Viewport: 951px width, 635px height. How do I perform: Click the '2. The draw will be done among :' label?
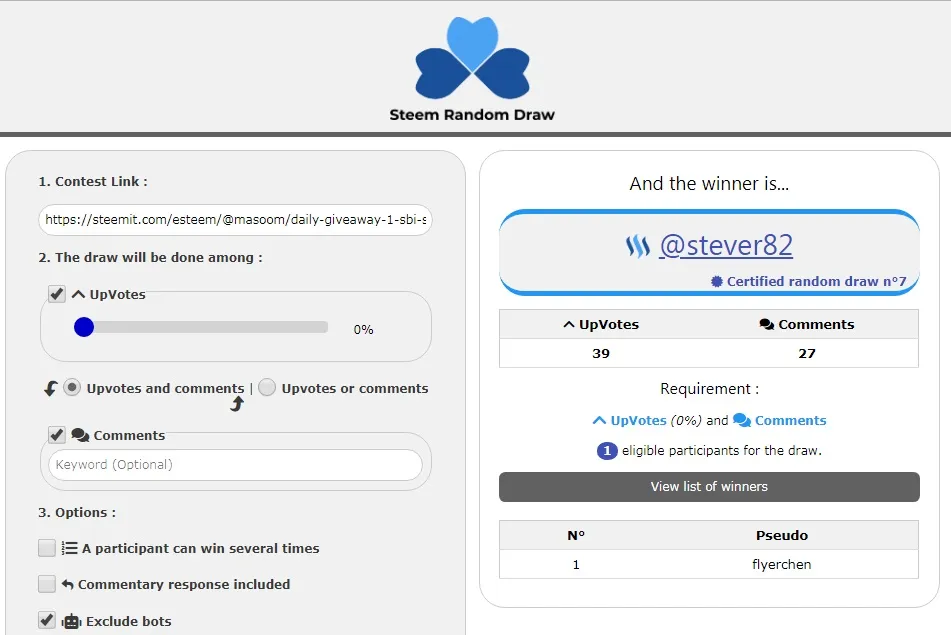click(x=150, y=257)
